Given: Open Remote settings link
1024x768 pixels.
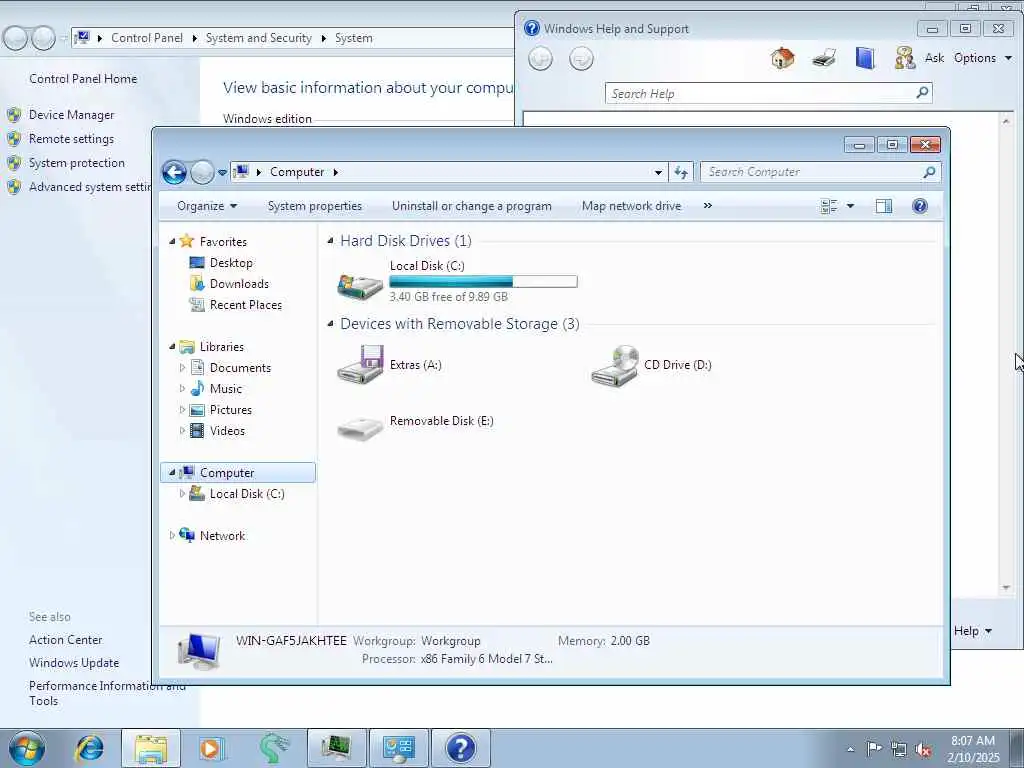Looking at the screenshot, I should pos(71,139).
